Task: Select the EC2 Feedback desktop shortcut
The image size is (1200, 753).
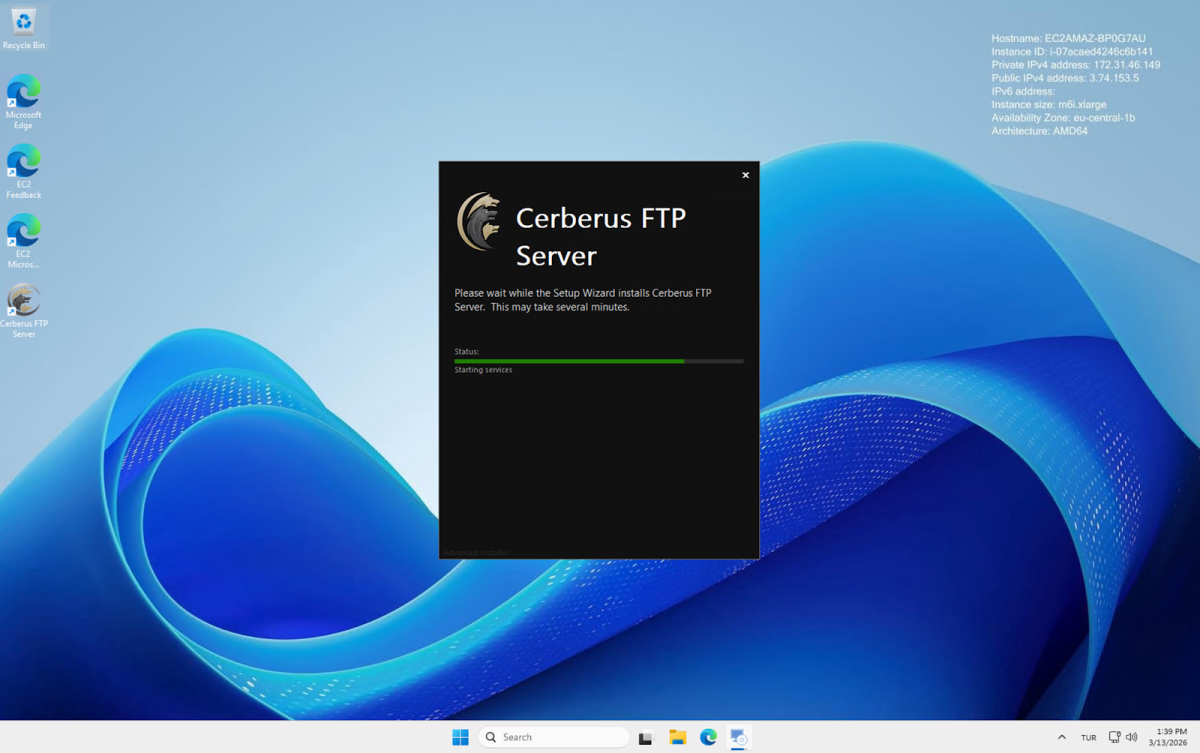Action: click(23, 171)
